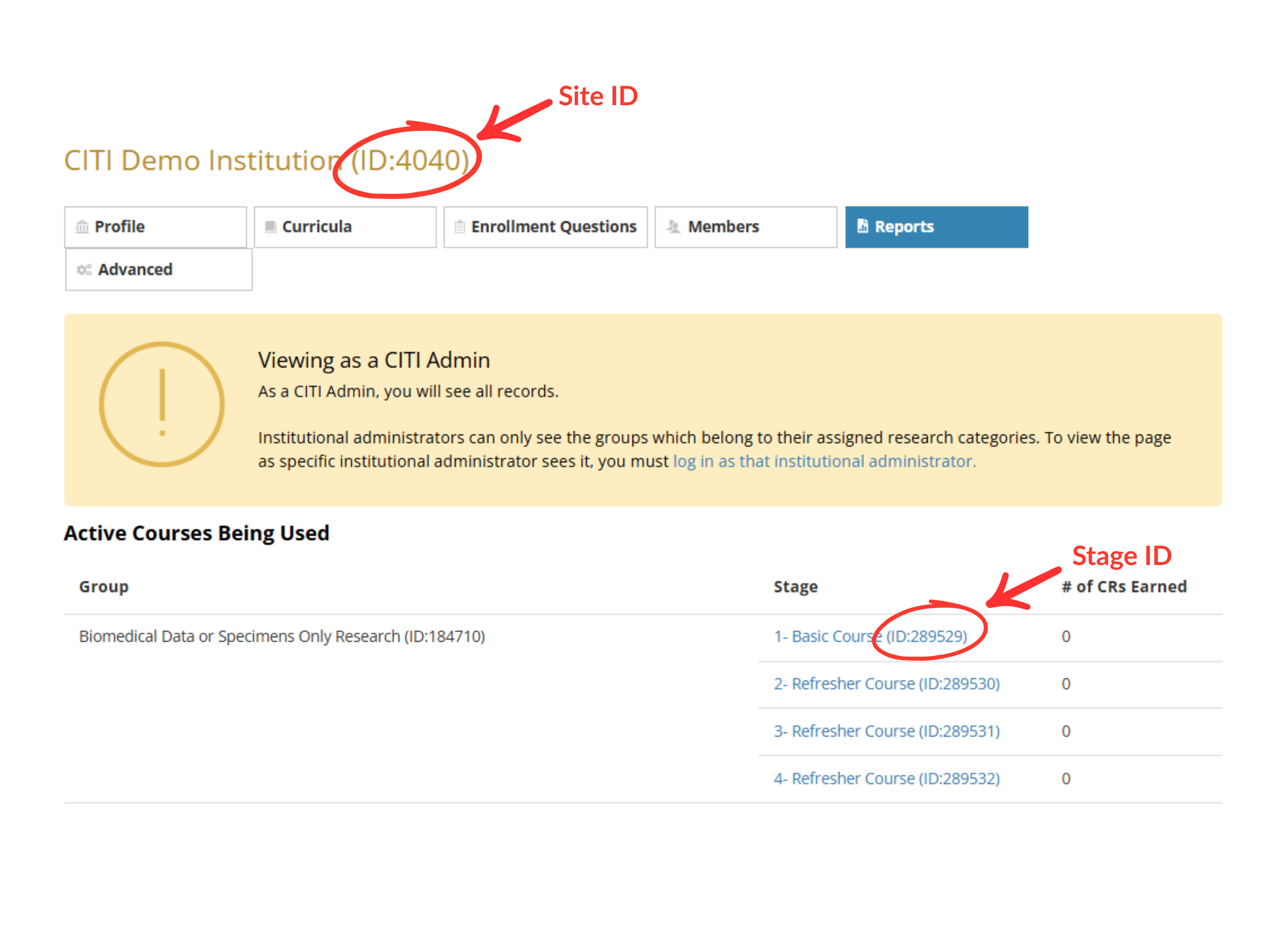The height and width of the screenshot is (952, 1280).
Task: Follow the log in as institutional administrator link
Action: (824, 462)
